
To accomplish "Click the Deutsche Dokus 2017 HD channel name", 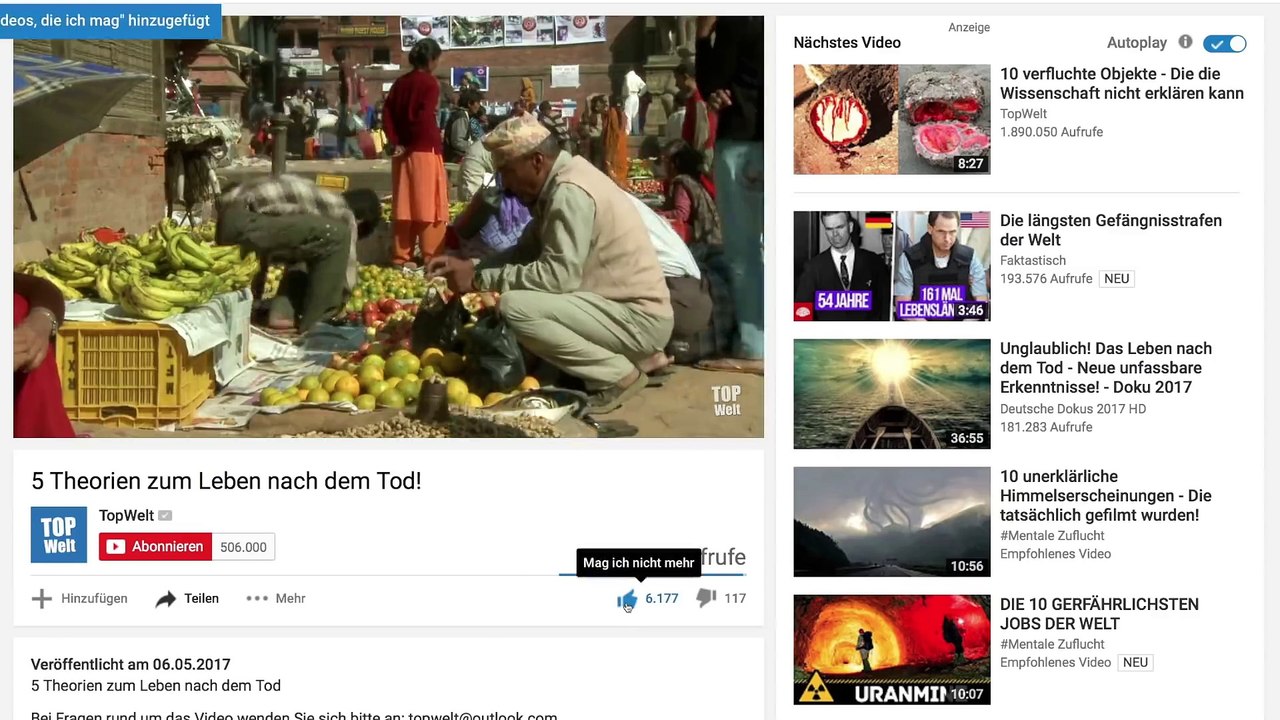I will pyautogui.click(x=1073, y=408).
